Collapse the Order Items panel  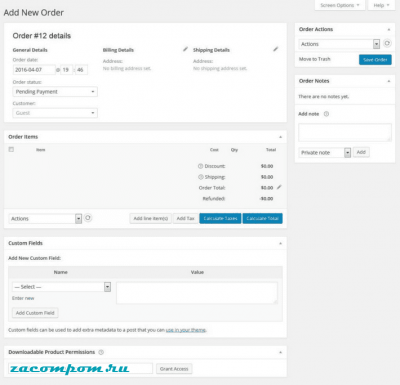[x=280, y=137]
